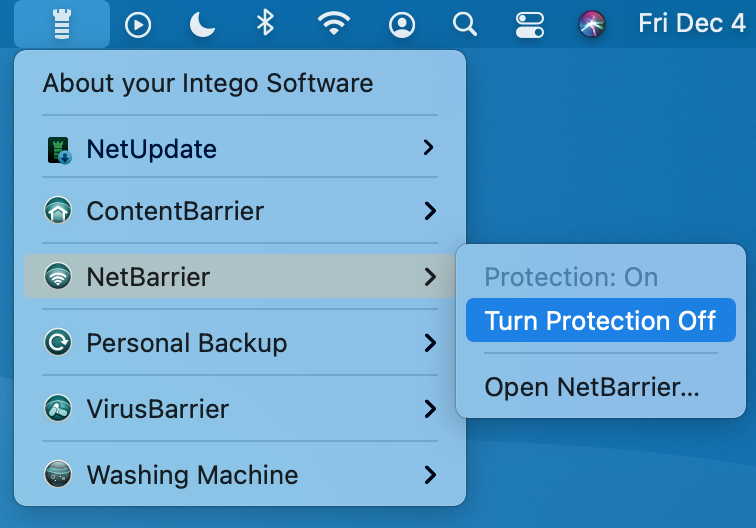Turn Protection Off for NetBarrier
This screenshot has width=756, height=528.
coord(601,320)
